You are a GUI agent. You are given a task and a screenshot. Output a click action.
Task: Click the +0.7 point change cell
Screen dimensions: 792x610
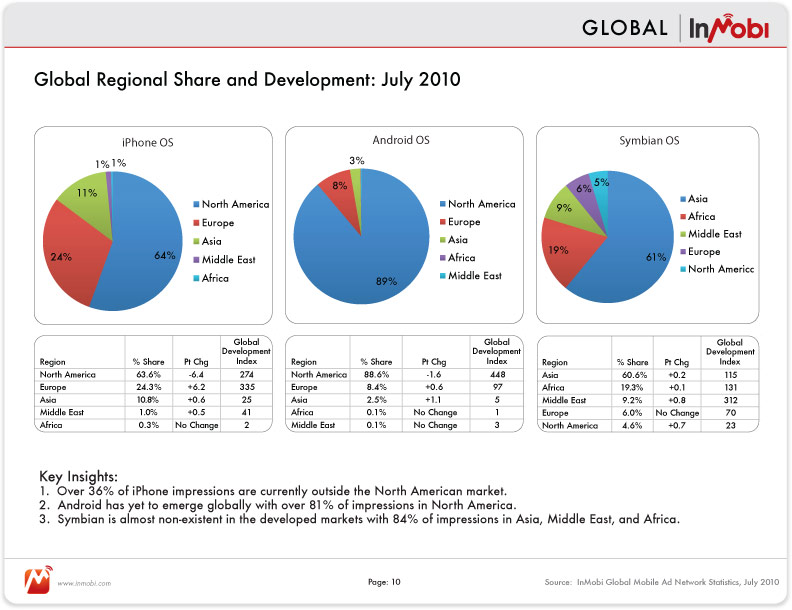point(677,426)
